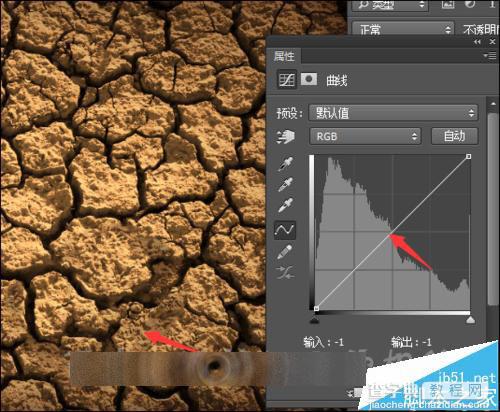Image resolution: width=500 pixels, height=412 pixels.
Task: Pick the gray point eyedropper
Action: pos(286,184)
